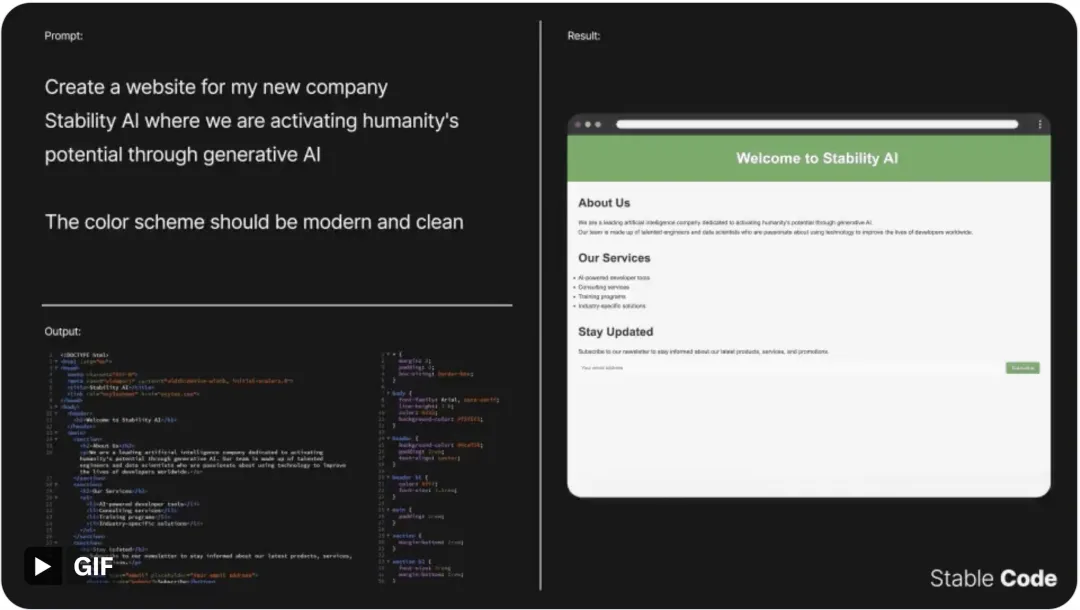This screenshot has height=610, width=1080.
Task: Click the play triangle inside the GIF button
Action: [40, 565]
